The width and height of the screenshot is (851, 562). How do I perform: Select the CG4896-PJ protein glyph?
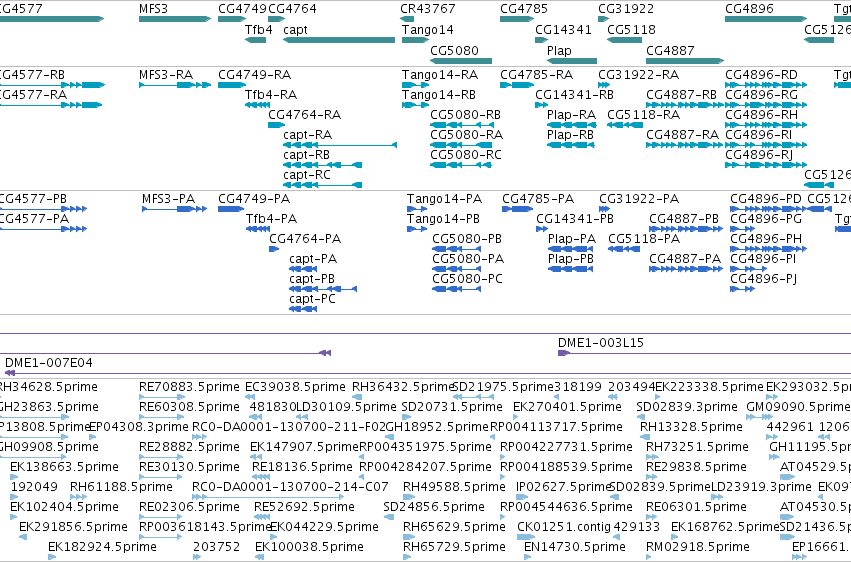click(742, 289)
